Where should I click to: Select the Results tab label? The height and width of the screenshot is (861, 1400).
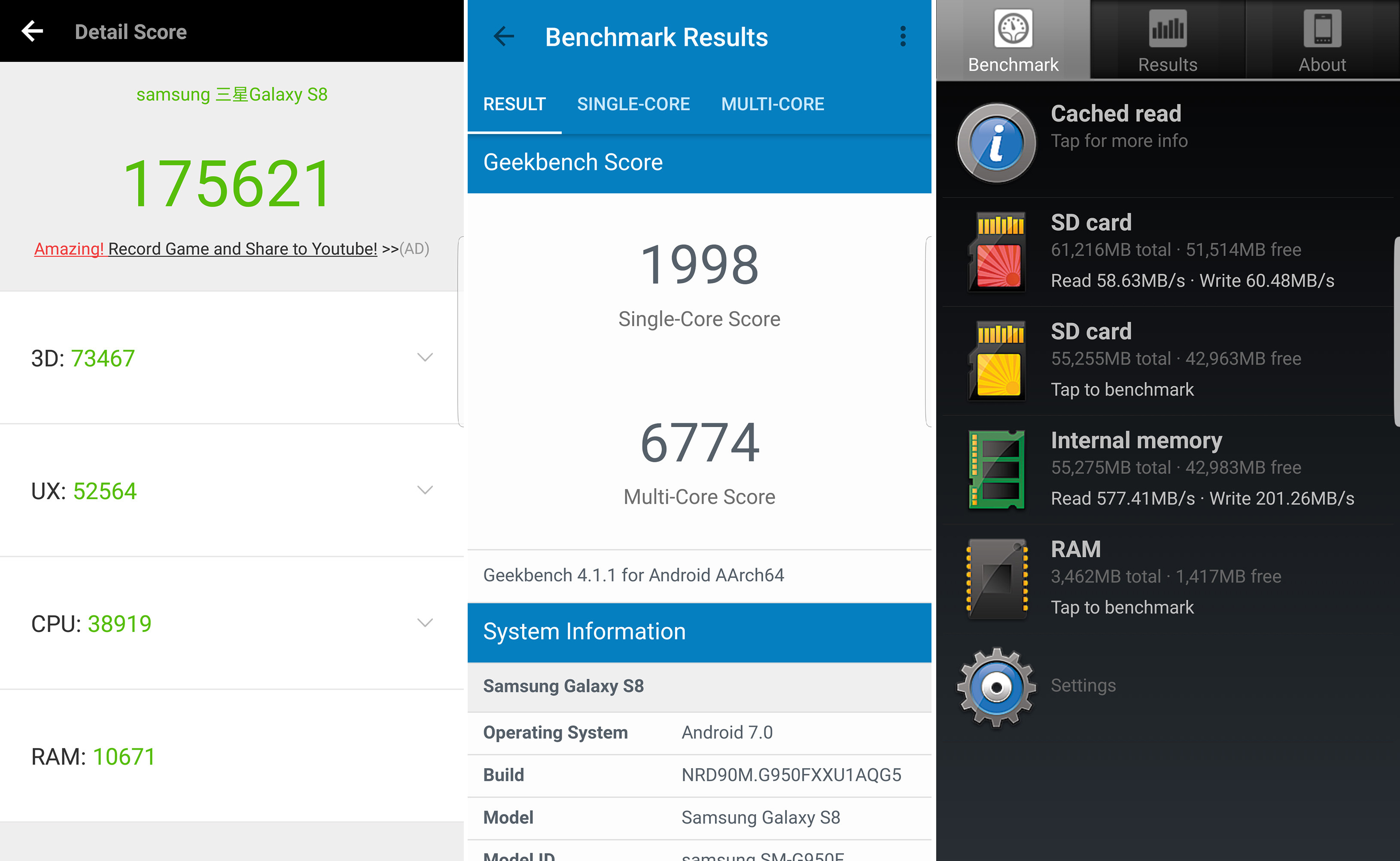pos(1168,65)
